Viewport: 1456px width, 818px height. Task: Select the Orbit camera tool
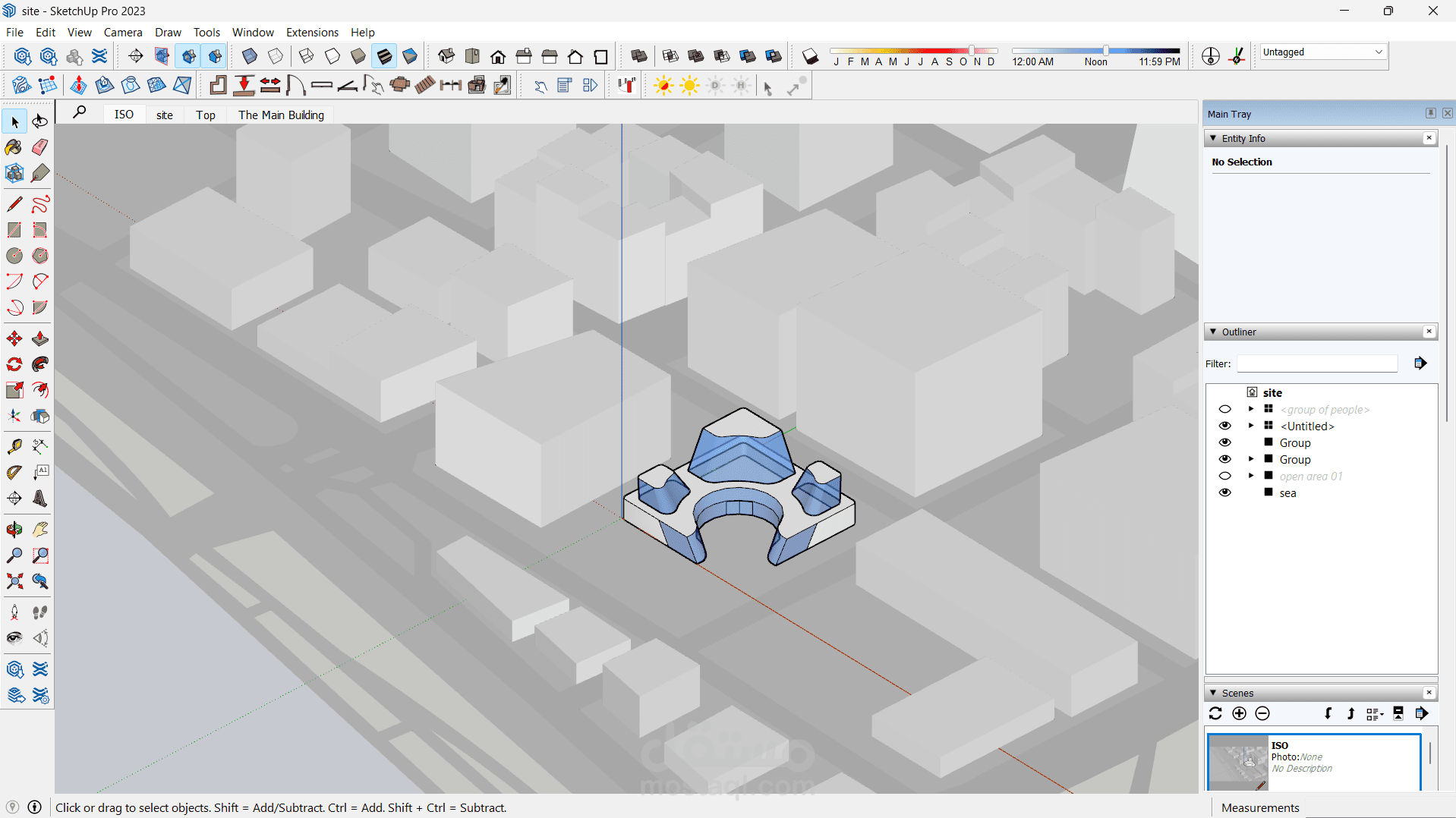pos(14,530)
